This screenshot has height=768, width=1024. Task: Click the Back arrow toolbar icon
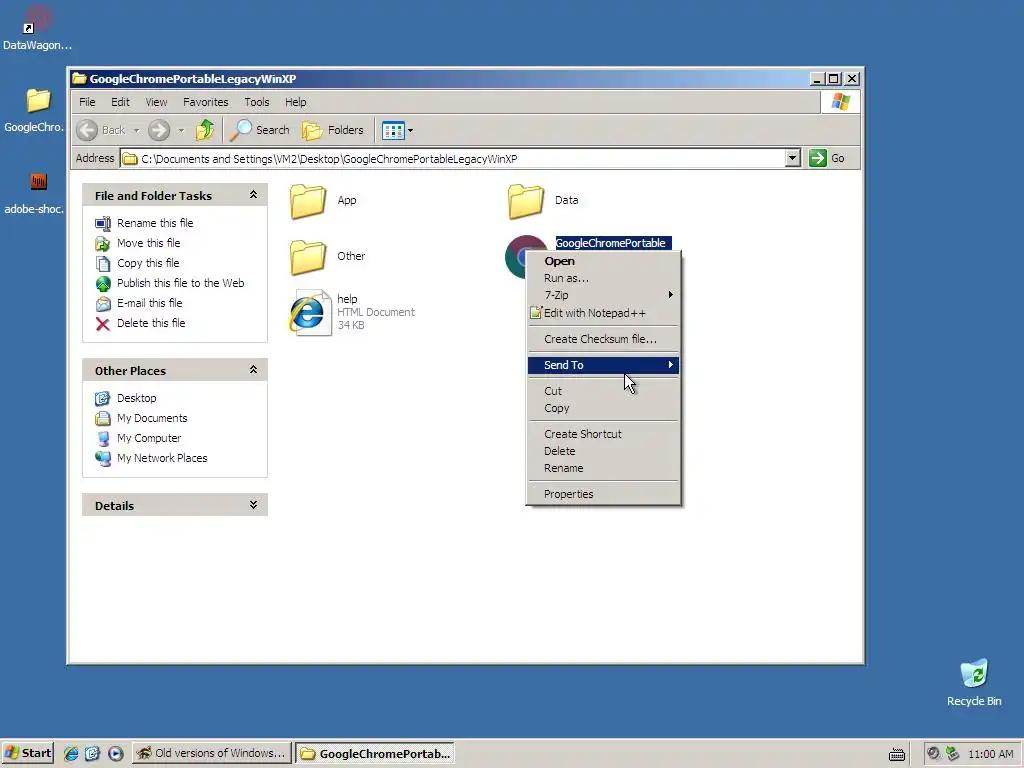point(87,130)
